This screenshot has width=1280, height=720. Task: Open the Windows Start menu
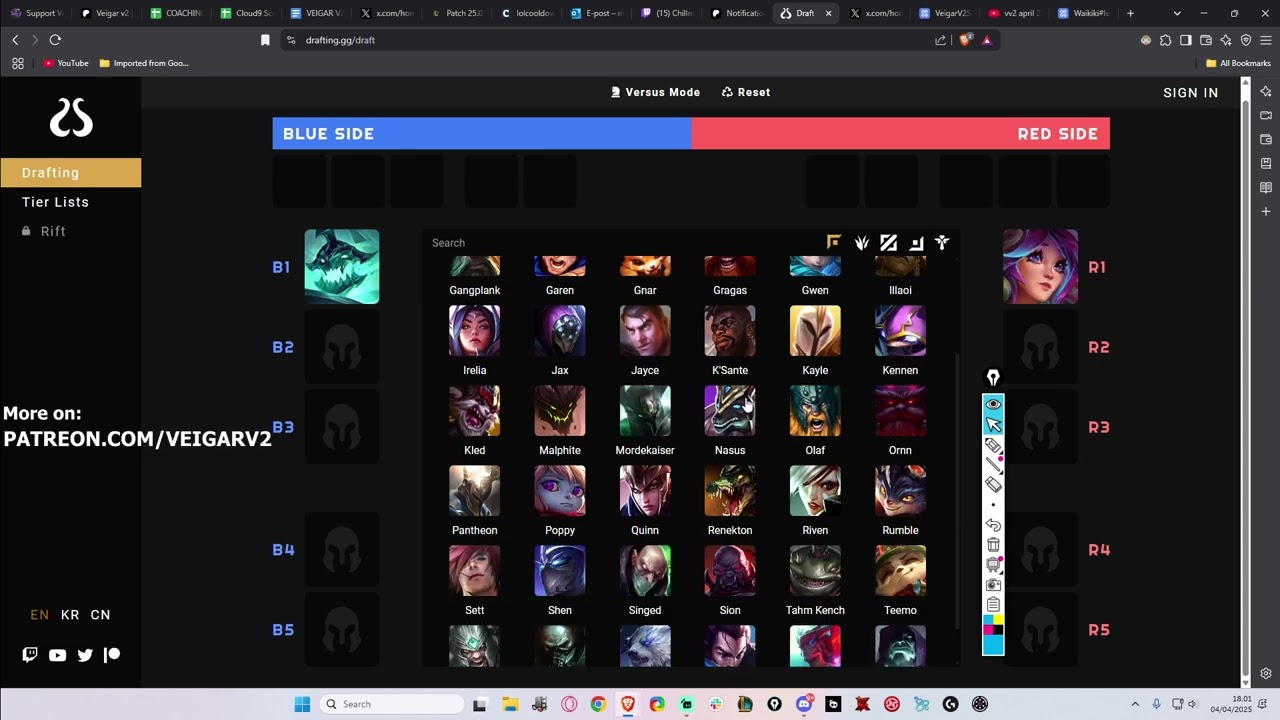(x=302, y=704)
